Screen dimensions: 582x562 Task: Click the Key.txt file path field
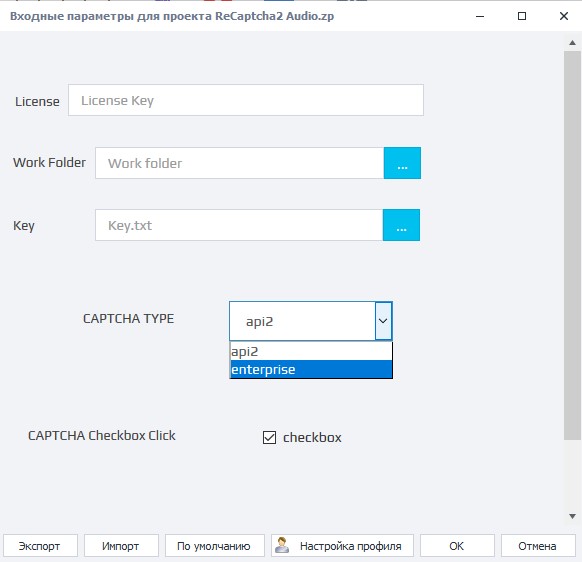point(239,225)
